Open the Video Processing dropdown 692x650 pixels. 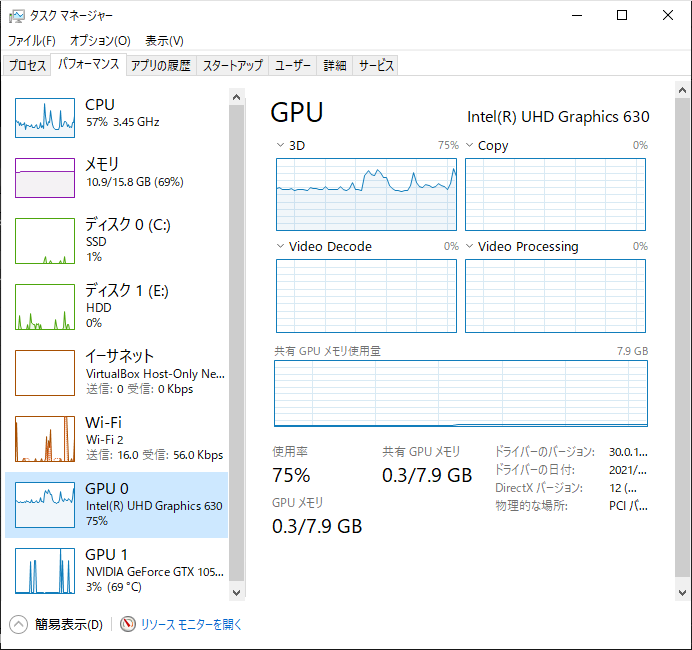[x=469, y=247]
